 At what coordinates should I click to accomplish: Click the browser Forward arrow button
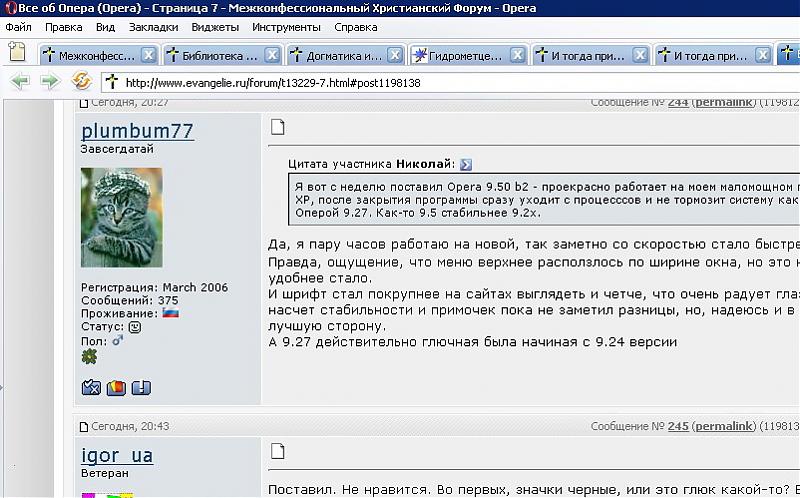(49, 82)
